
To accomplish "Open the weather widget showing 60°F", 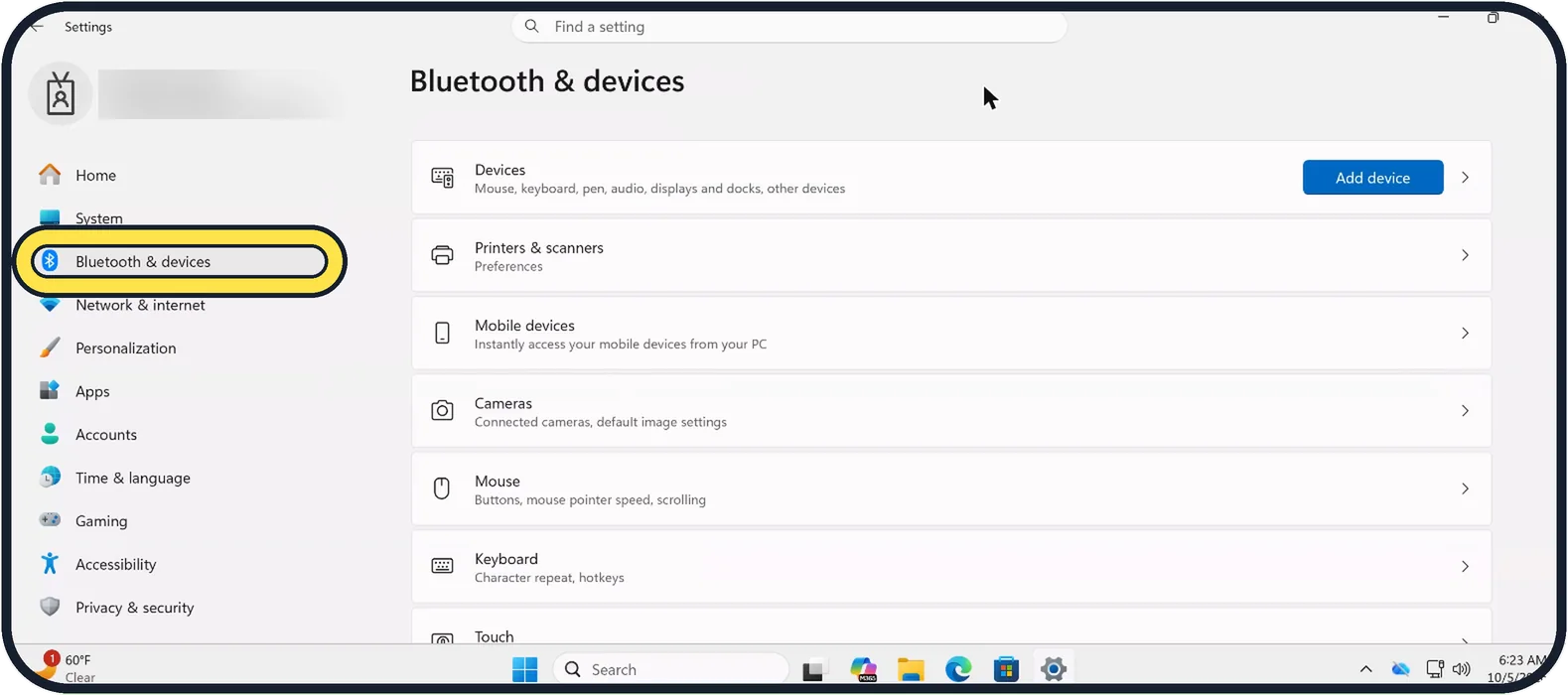I will (x=68, y=667).
